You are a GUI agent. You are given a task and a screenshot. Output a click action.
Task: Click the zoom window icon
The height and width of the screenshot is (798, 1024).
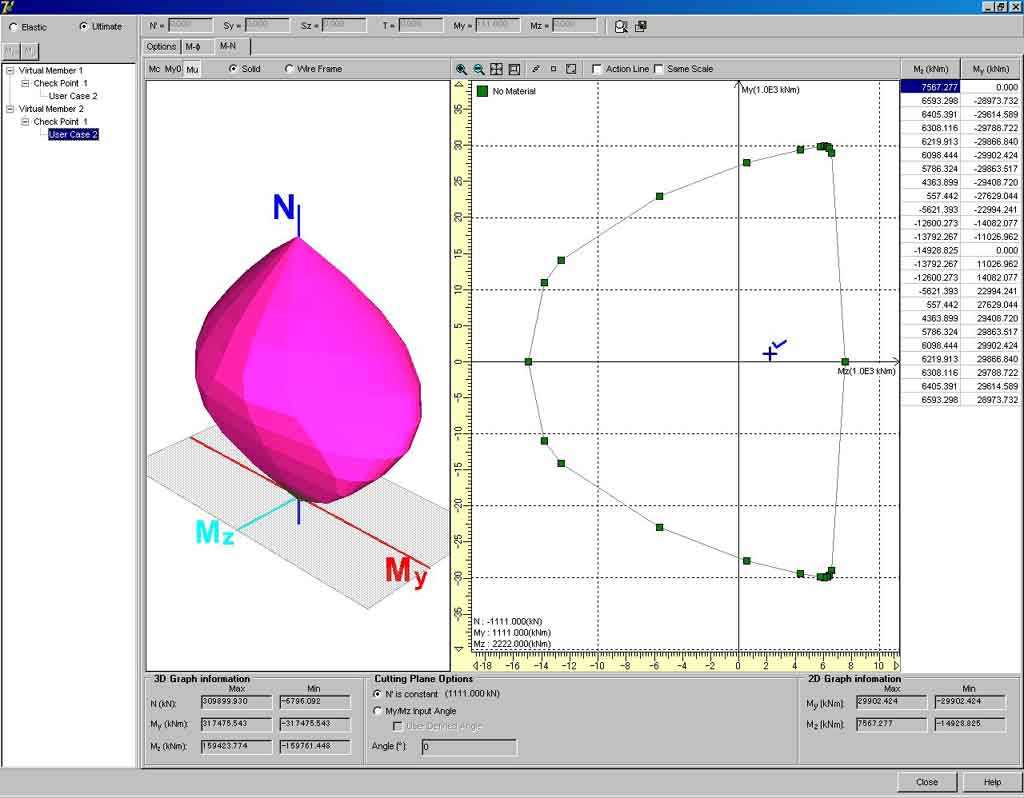514,69
